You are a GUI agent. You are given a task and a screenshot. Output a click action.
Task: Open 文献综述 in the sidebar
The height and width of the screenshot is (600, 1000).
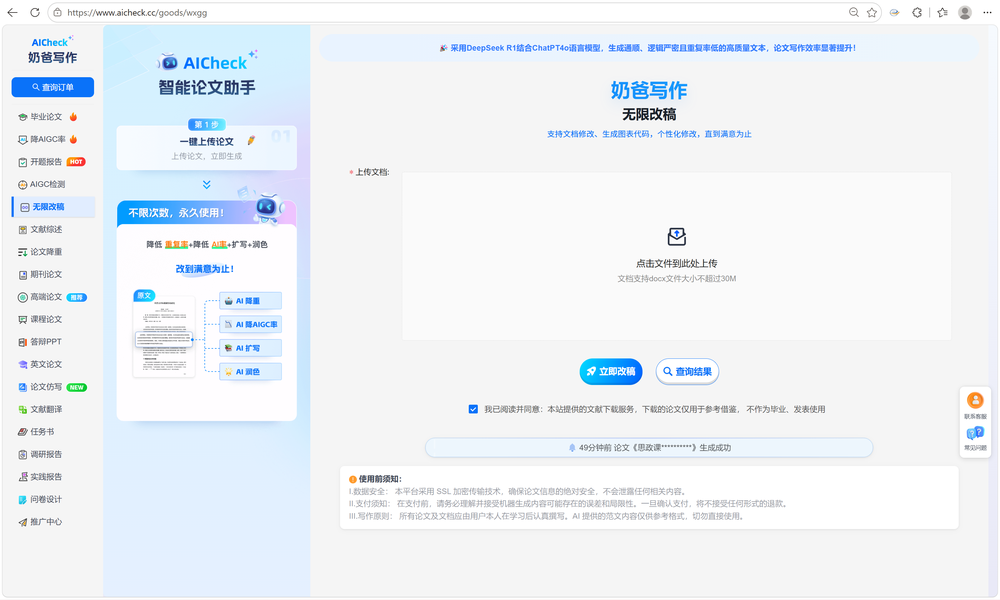click(x=40, y=230)
